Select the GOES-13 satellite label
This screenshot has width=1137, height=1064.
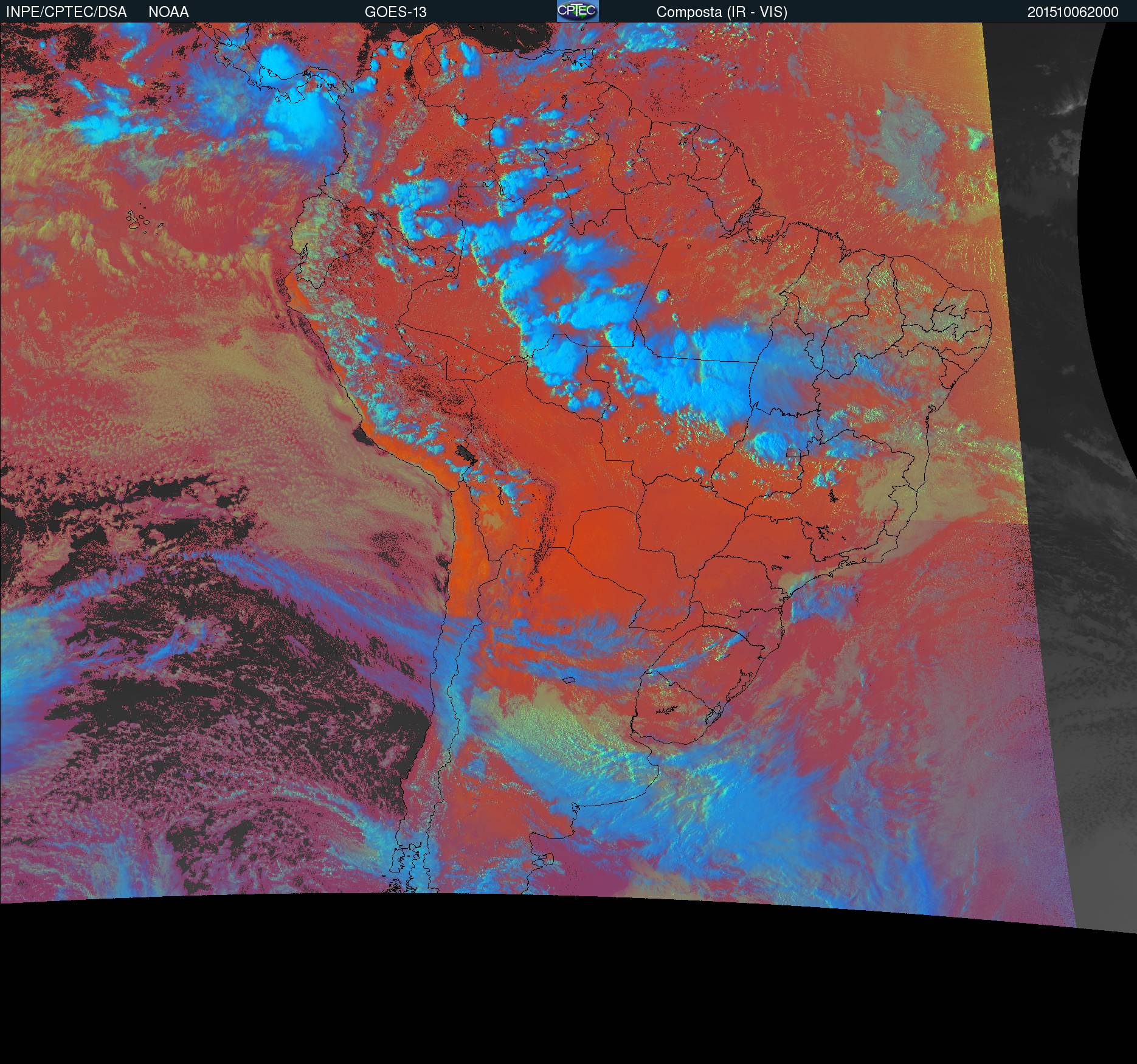(395, 12)
